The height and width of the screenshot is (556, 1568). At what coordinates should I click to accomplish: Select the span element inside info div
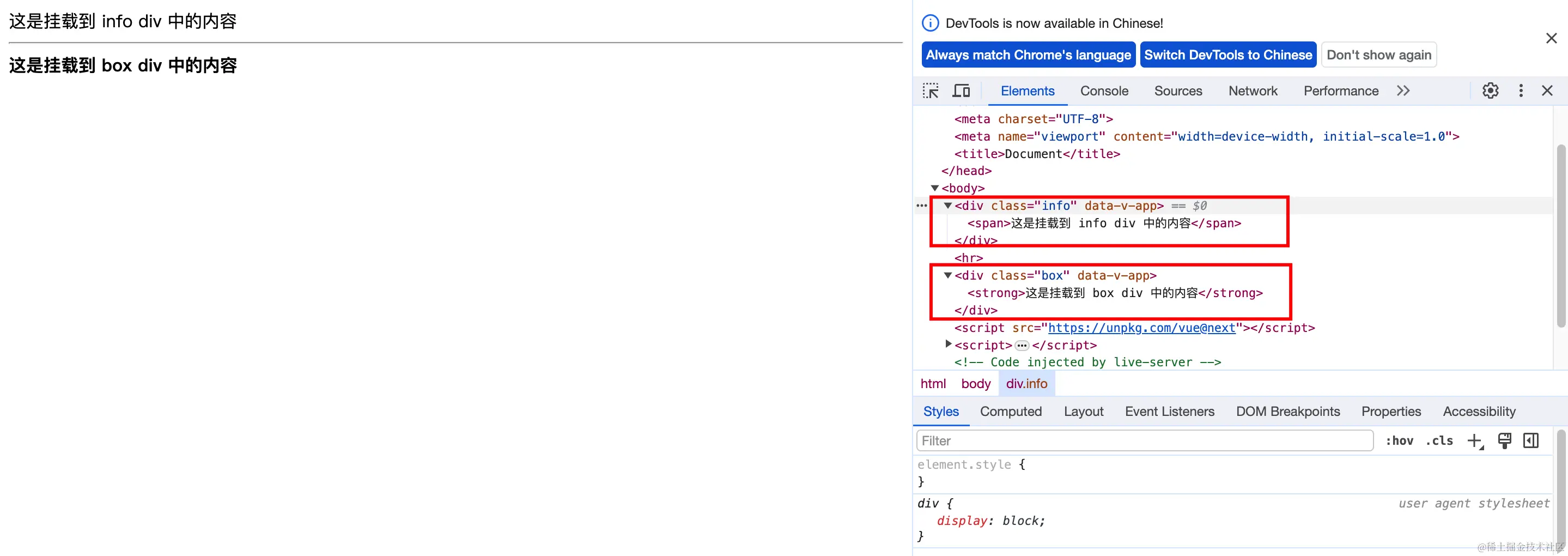click(x=1104, y=223)
